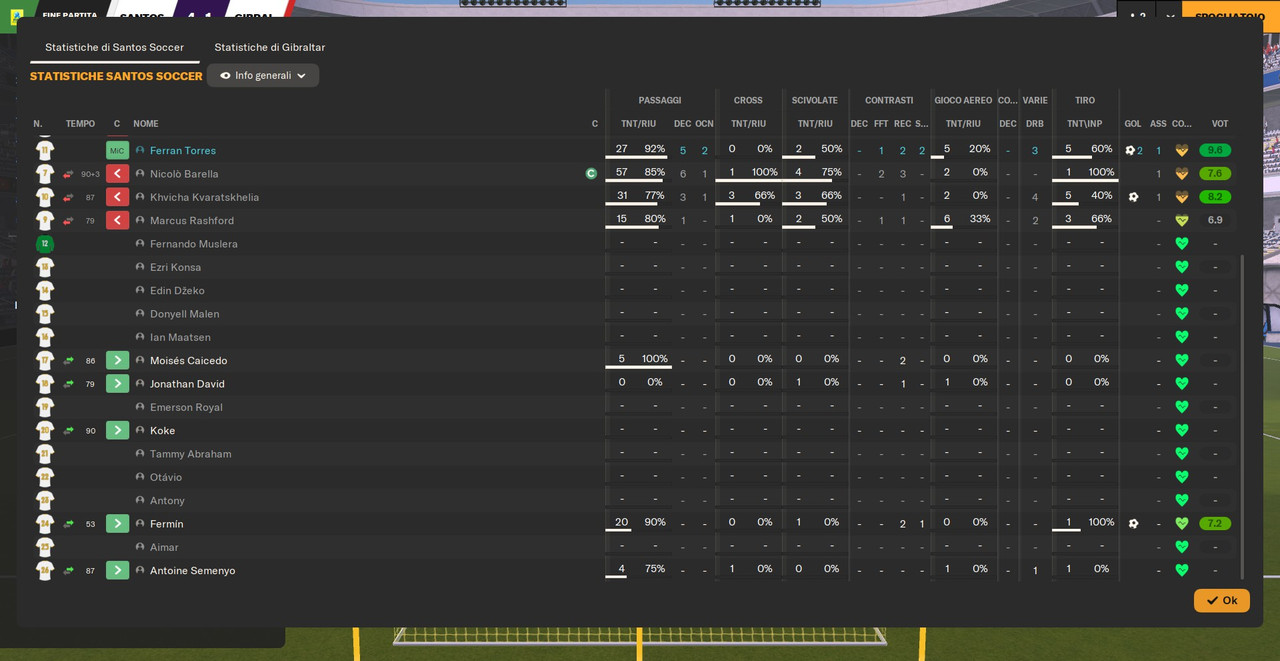Image resolution: width=1280 pixels, height=661 pixels.
Task: Click the goal ball icon on Kvaratskhelia's row
Action: (x=1133, y=197)
